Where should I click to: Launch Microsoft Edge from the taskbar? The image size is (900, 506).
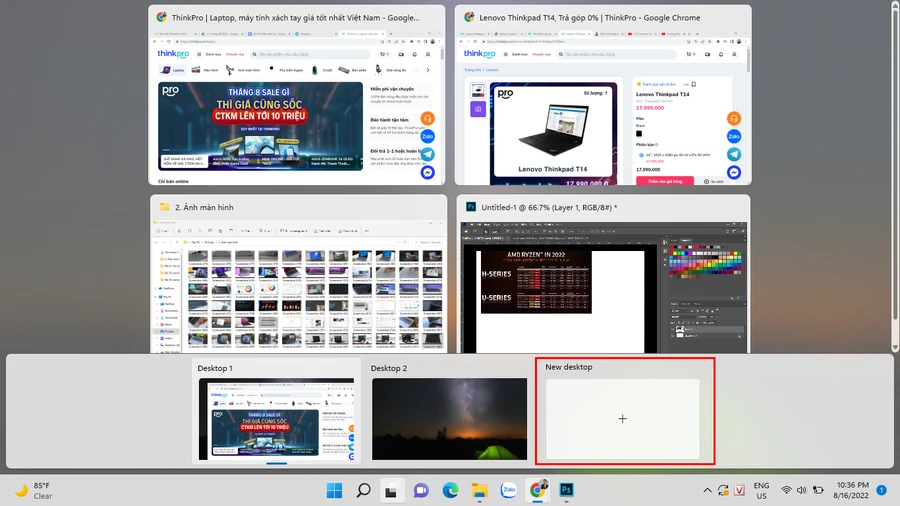pos(450,491)
